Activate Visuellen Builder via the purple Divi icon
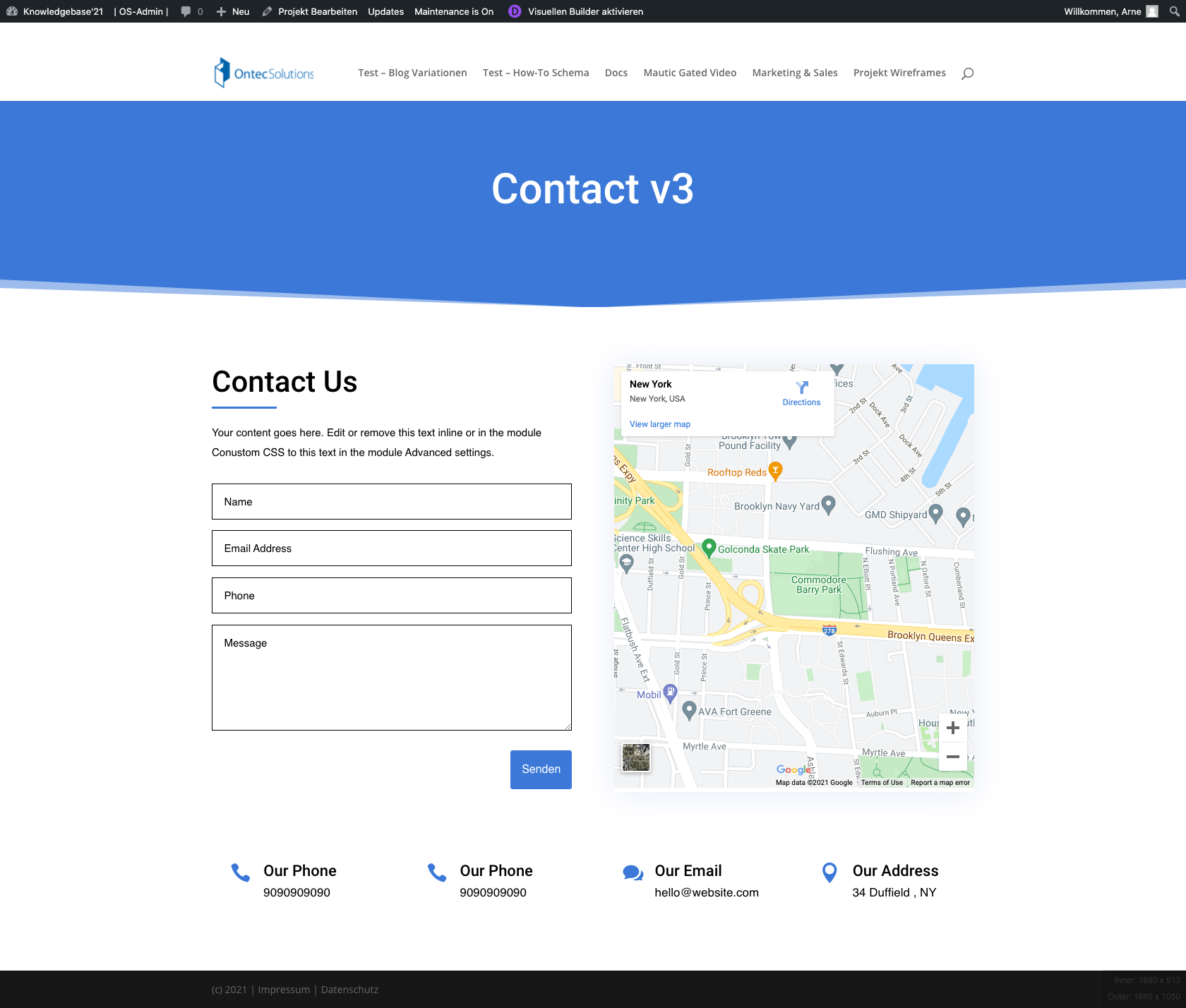1186x1008 pixels. [x=514, y=11]
